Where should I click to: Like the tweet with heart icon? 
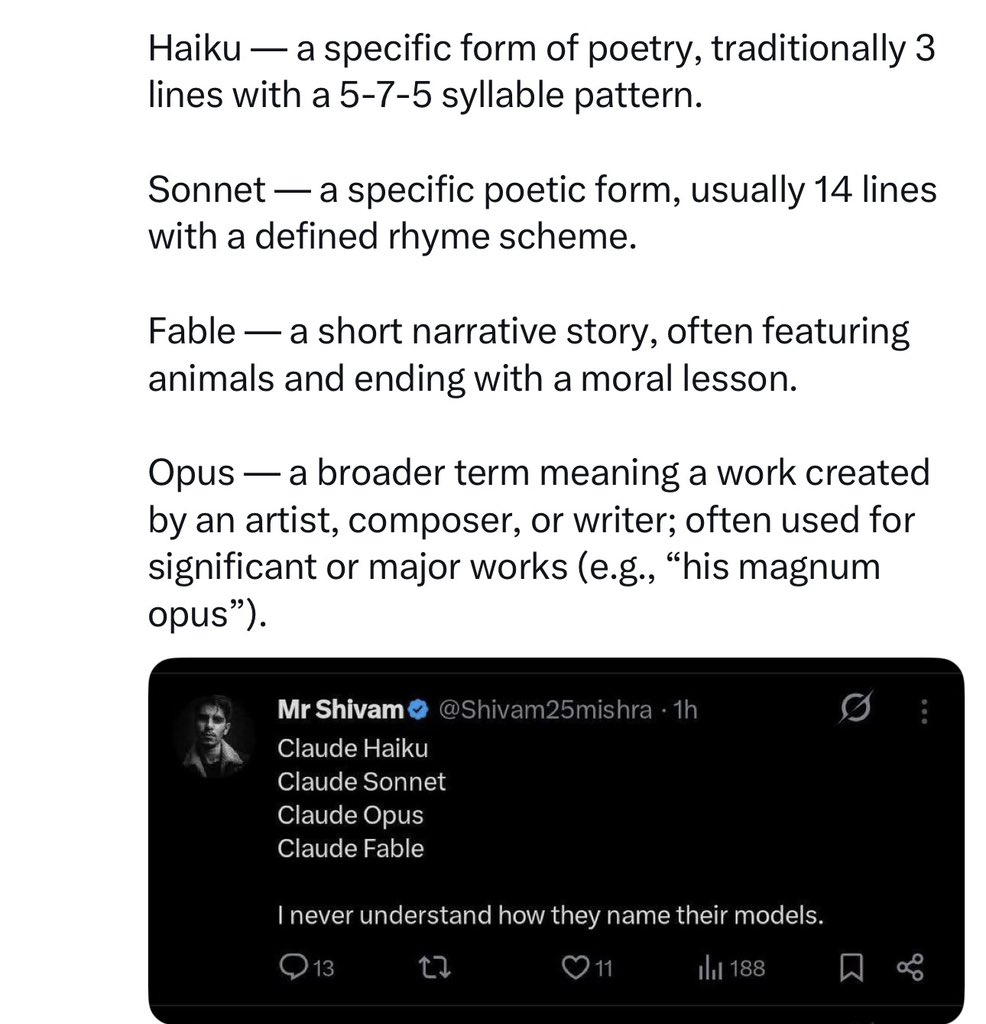575,967
